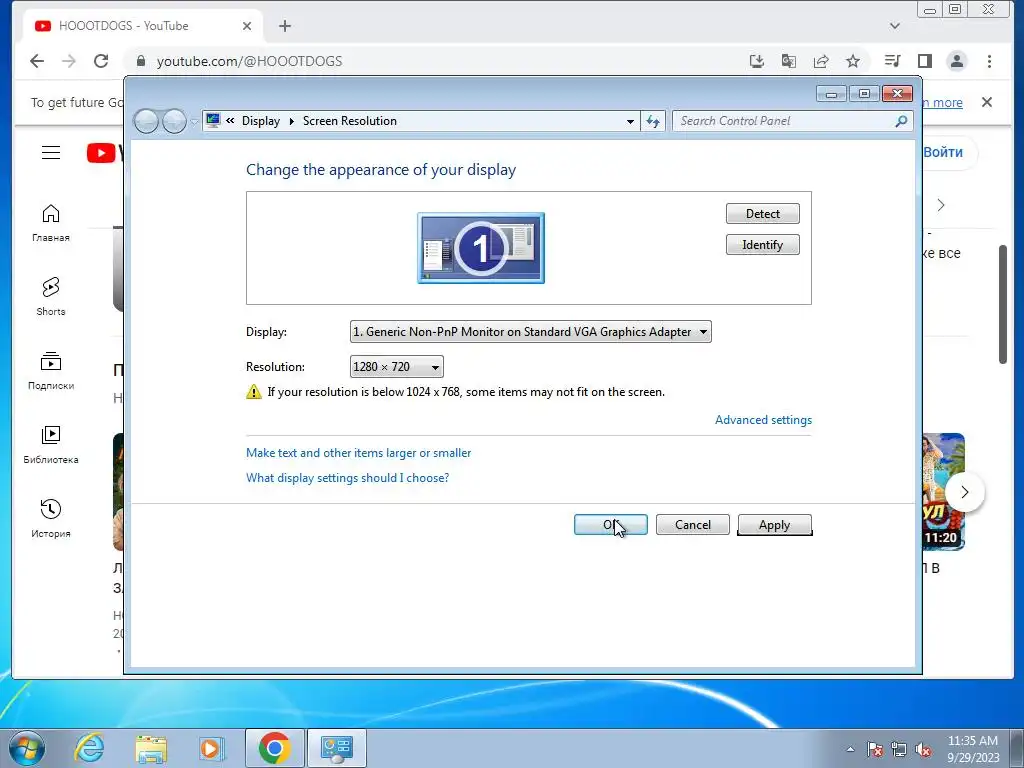Click the install app icon in Chrome's address bar
1024x768 pixels.
[x=756, y=61]
